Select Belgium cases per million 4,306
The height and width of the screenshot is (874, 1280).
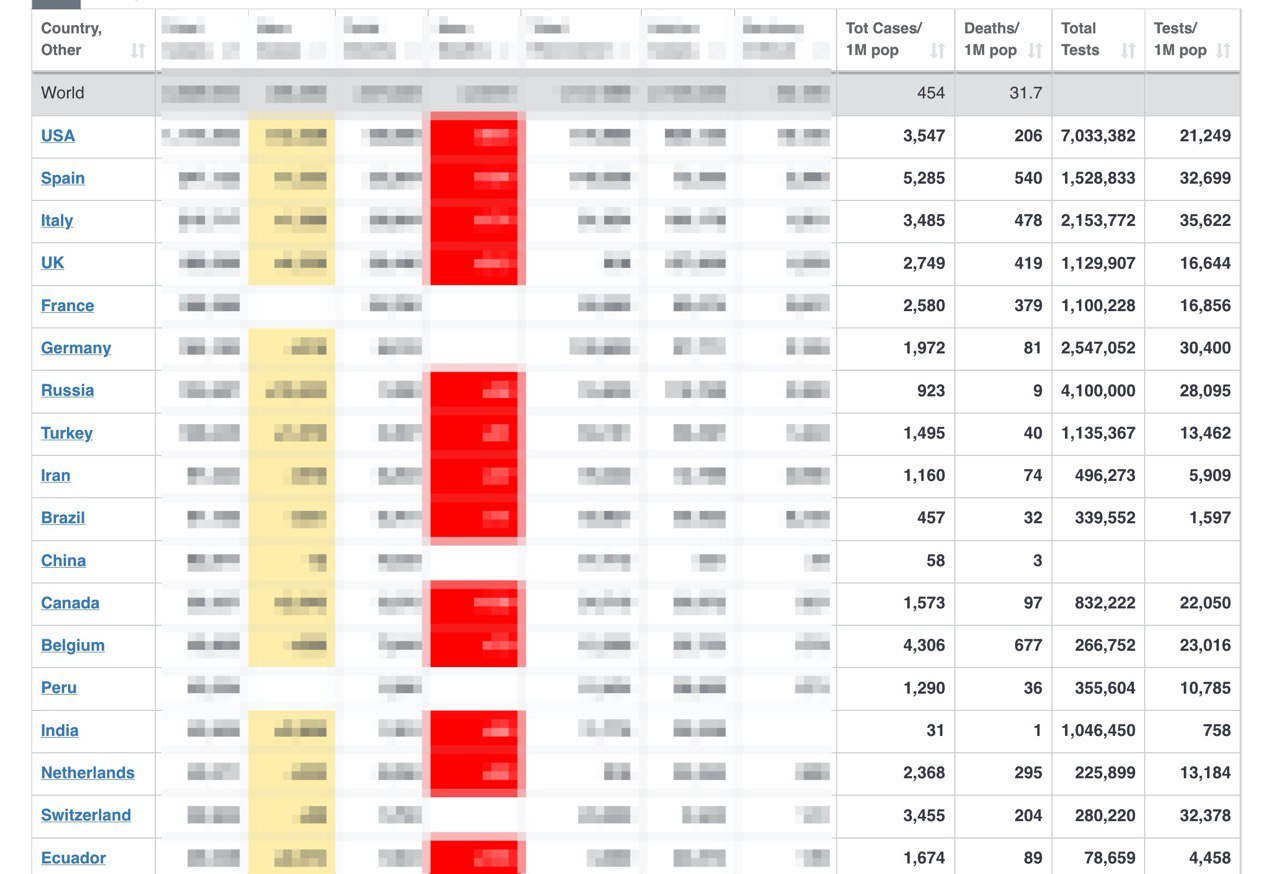pyautogui.click(x=924, y=646)
